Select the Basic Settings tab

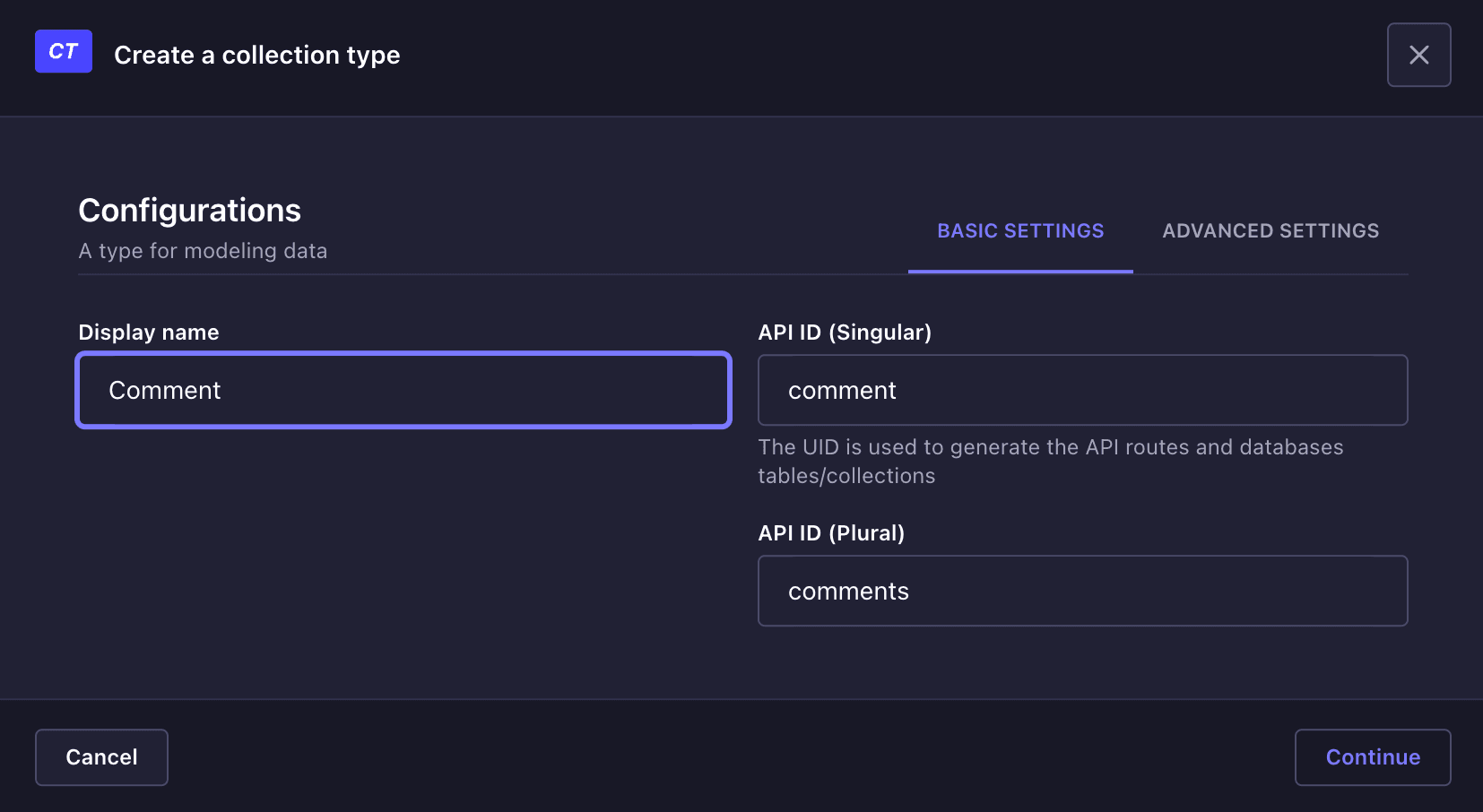click(1019, 231)
